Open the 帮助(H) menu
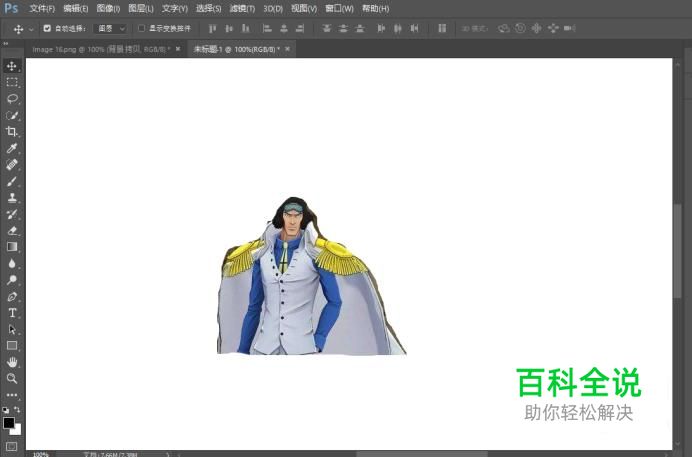692x457 pixels. [376, 8]
